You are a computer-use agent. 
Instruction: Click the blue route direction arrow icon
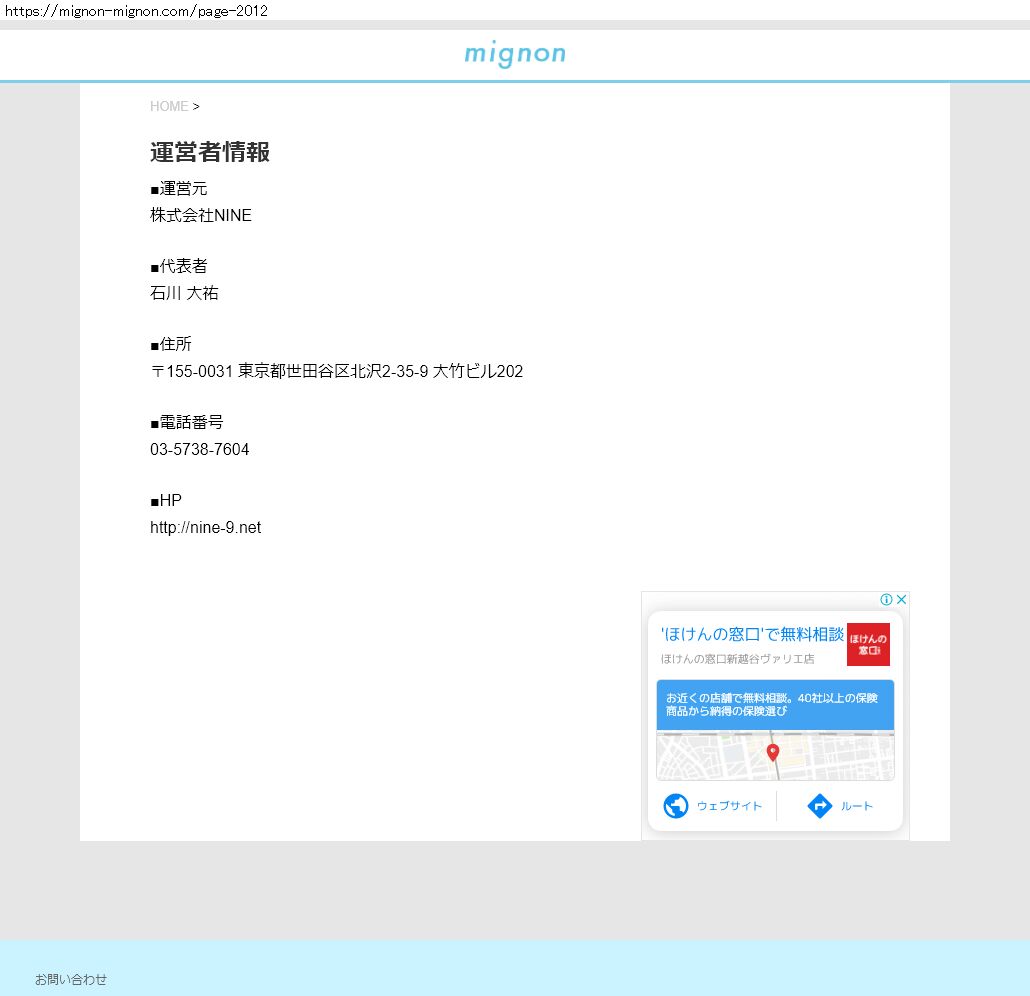pos(820,806)
